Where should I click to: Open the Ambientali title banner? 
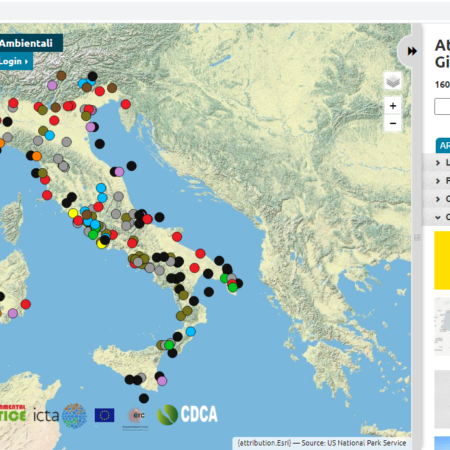pyautogui.click(x=30, y=43)
